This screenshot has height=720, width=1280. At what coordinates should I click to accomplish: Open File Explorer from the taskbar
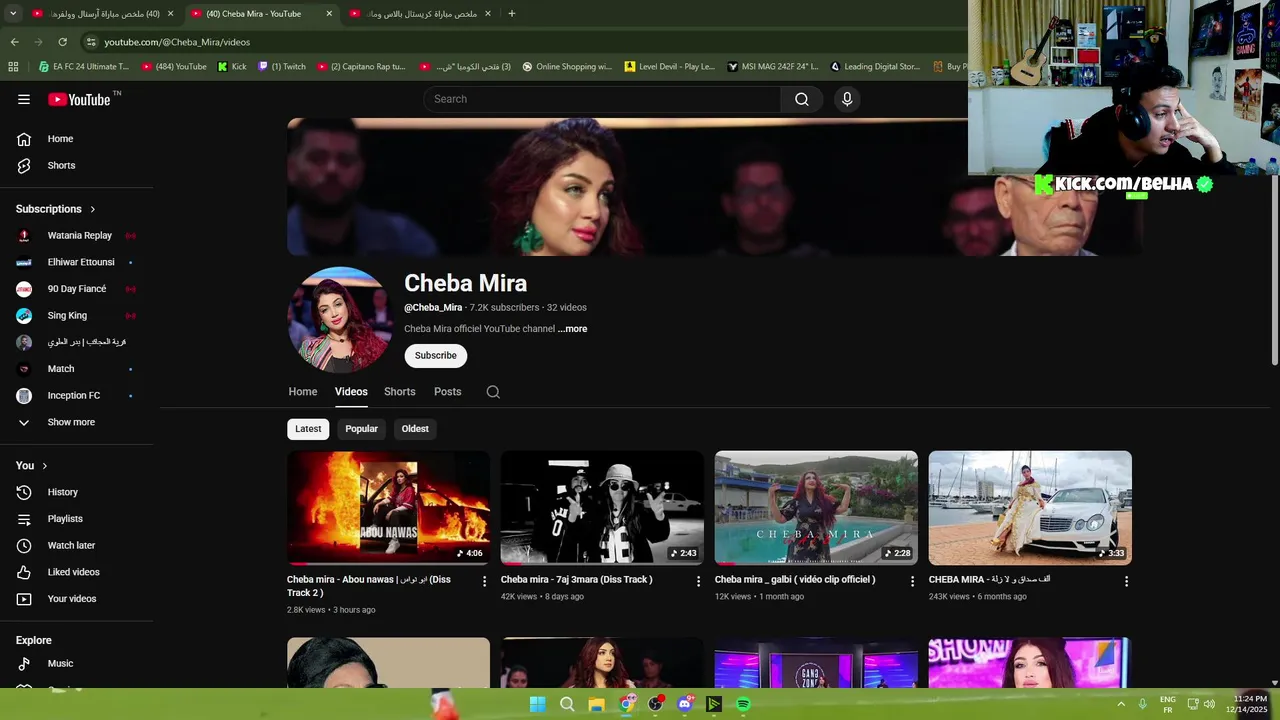click(597, 704)
